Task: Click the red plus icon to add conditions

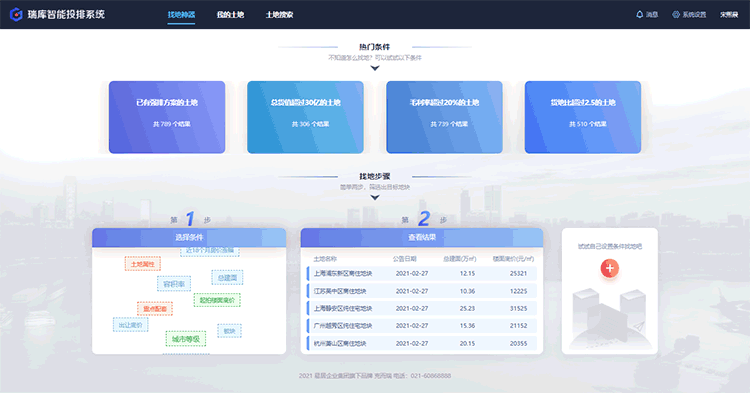Action: tap(609, 268)
